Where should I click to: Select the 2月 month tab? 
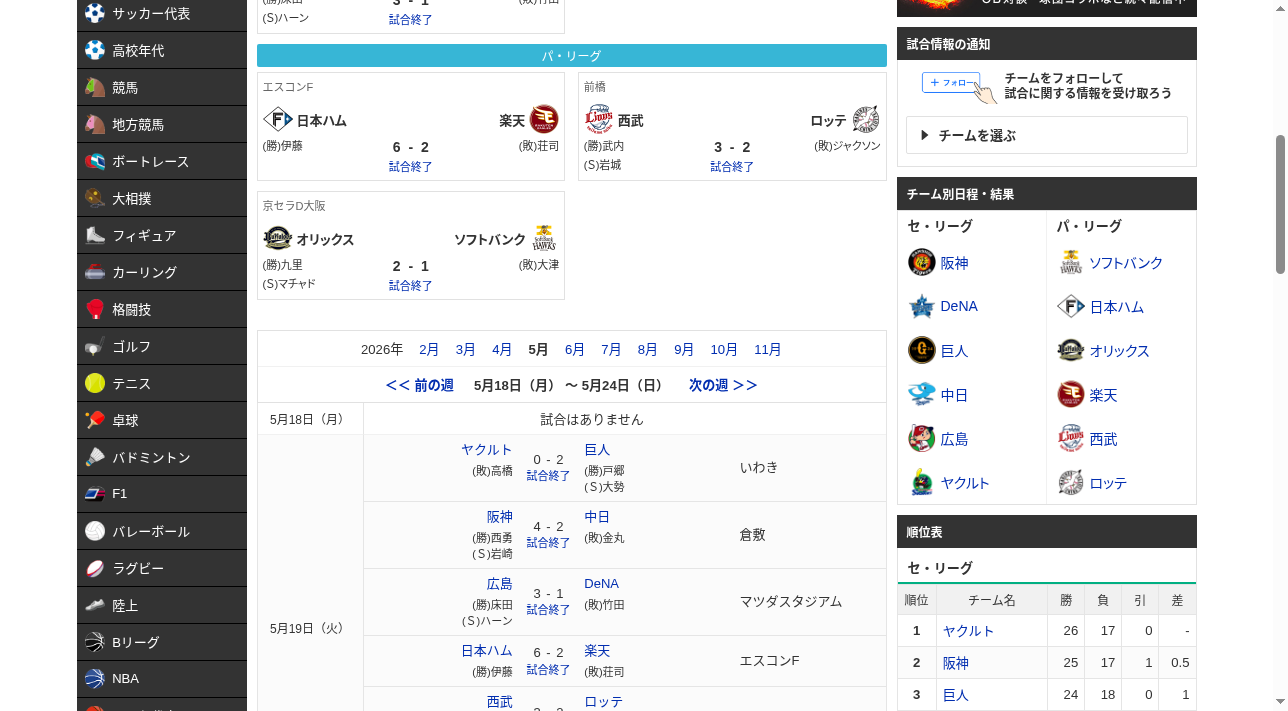(x=429, y=349)
